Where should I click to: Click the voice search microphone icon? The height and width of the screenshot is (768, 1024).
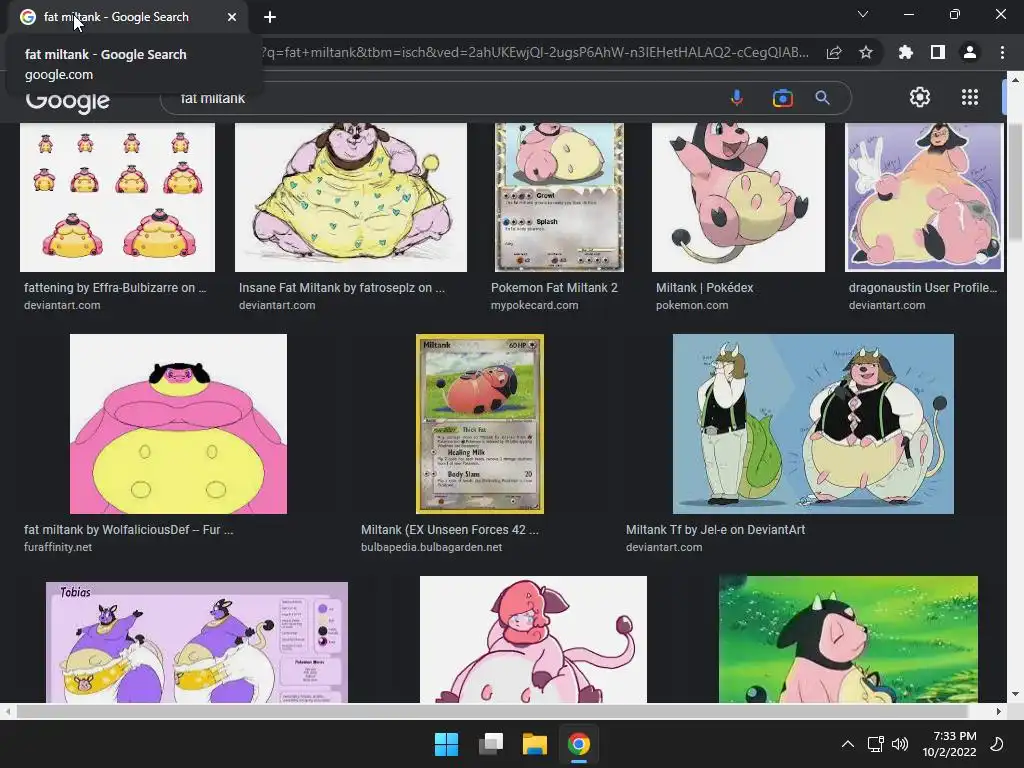point(737,98)
